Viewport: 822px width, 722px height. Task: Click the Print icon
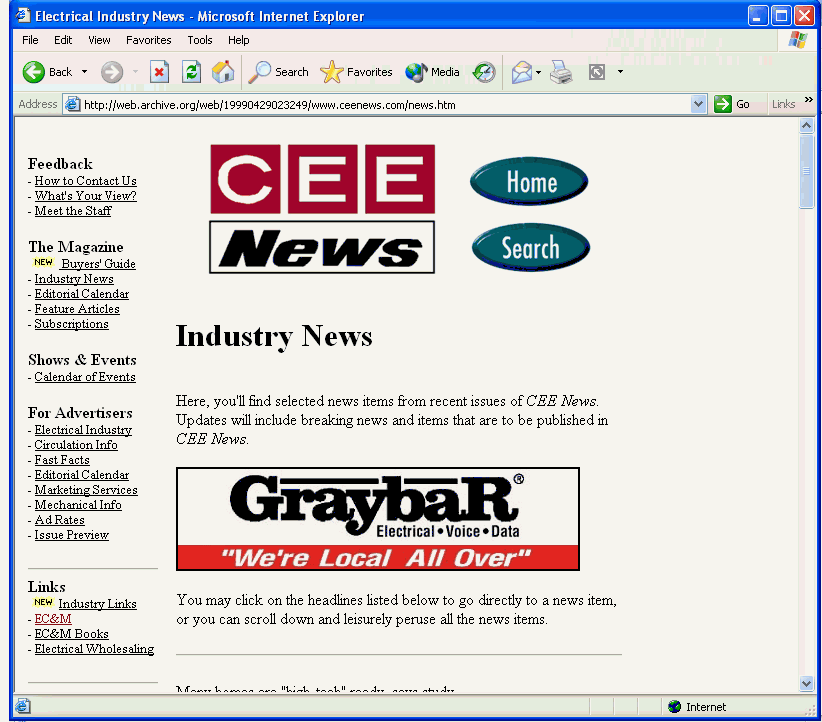(x=561, y=72)
